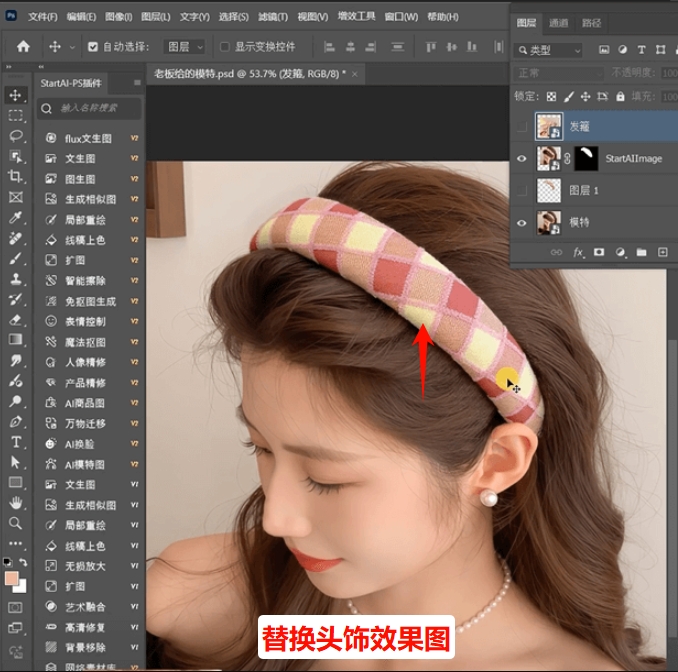
Task: Select the Eyedropper tool
Action: (16, 218)
